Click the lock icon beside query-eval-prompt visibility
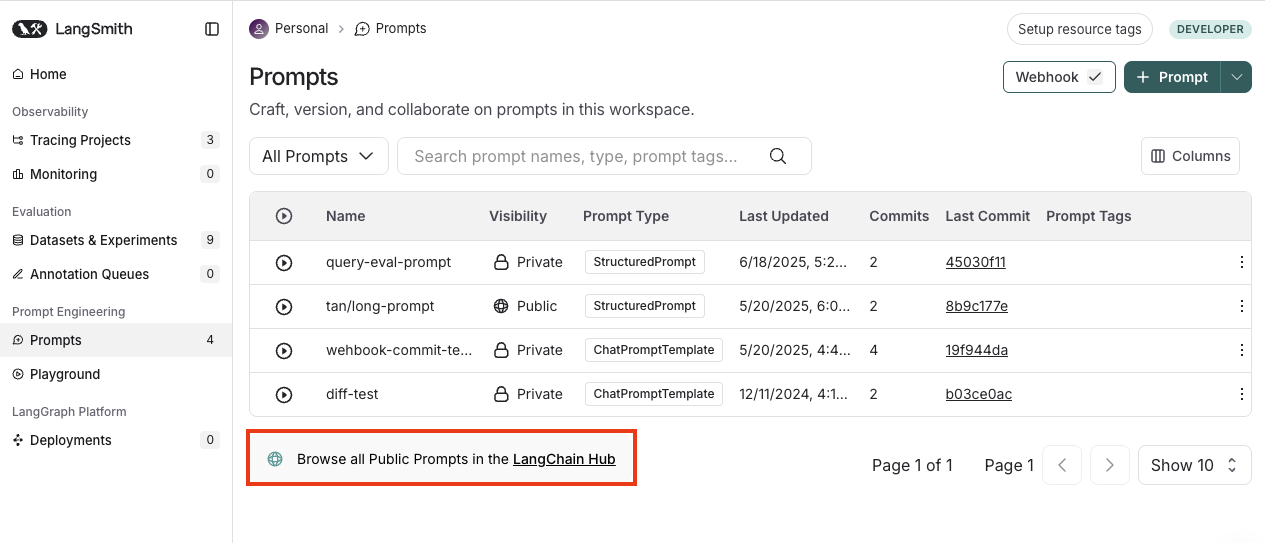Viewport: 1265px width, 543px height. [x=501, y=262]
